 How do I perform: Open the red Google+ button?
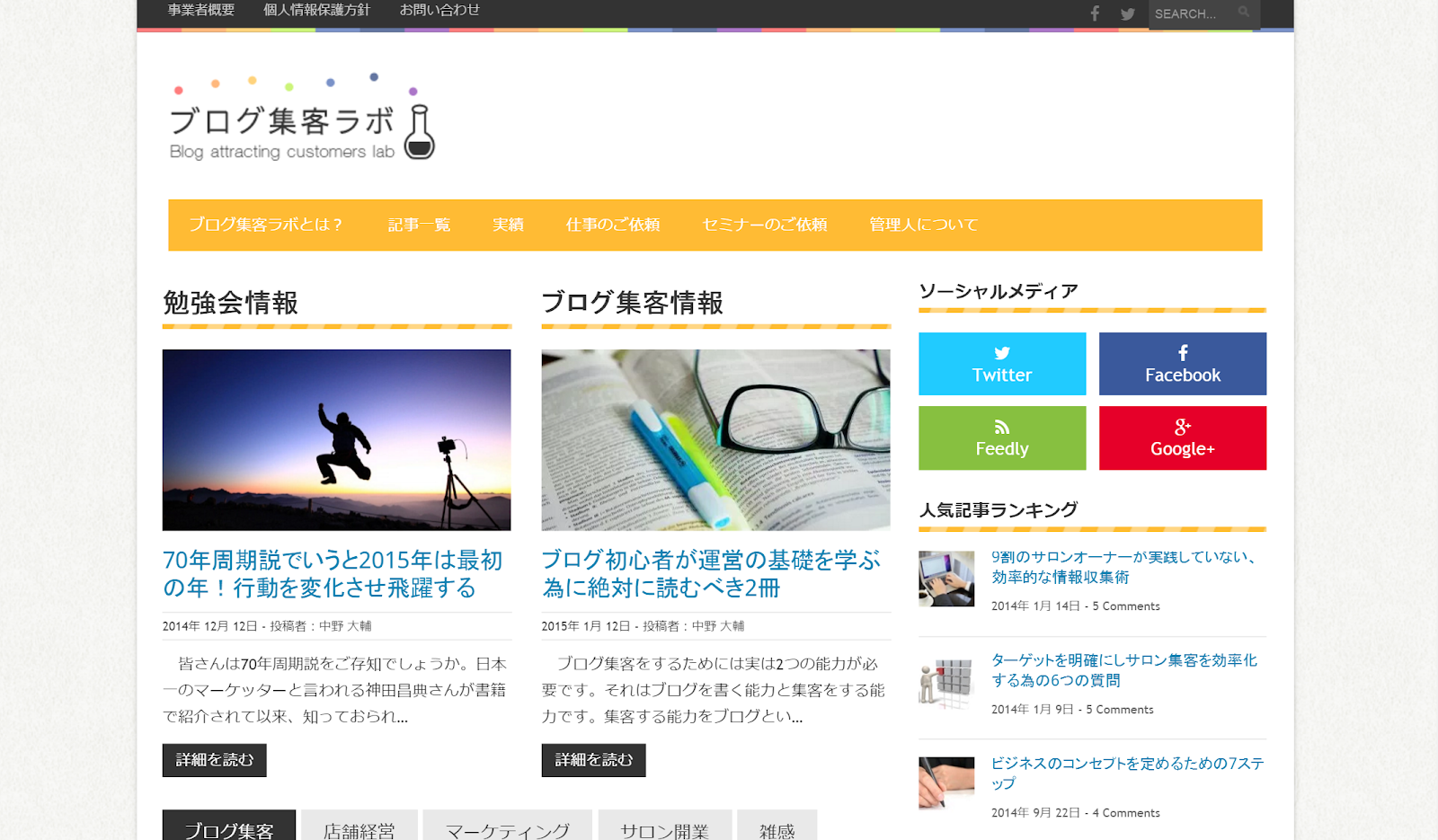point(1183,438)
